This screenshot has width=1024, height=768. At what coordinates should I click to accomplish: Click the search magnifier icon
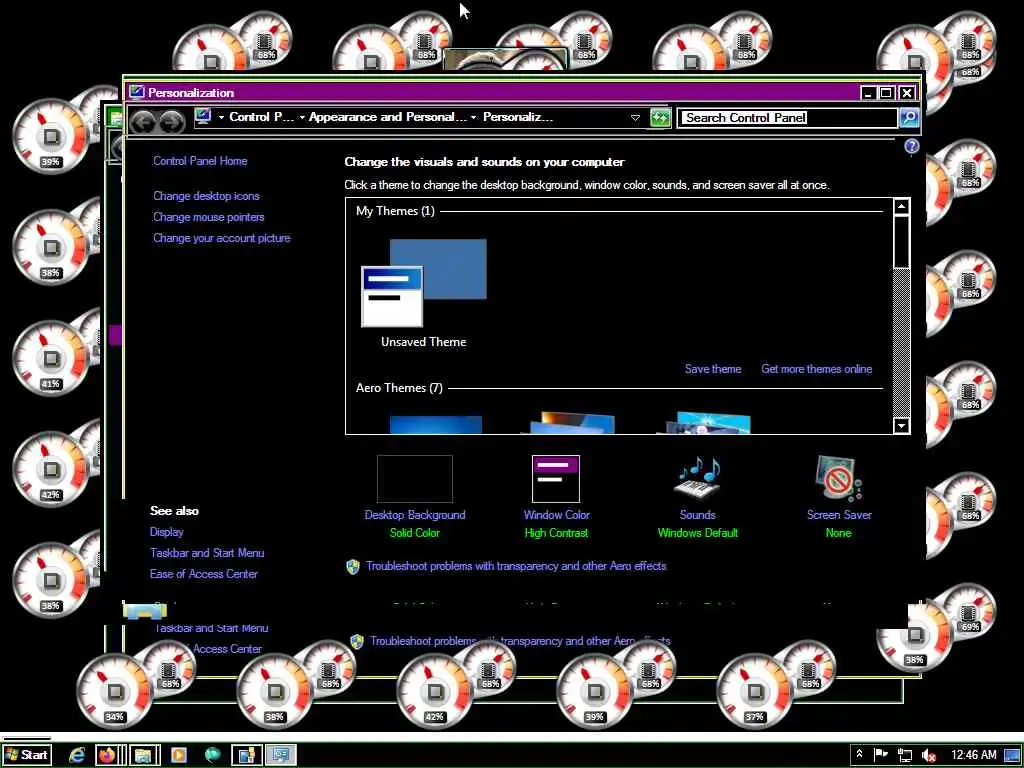[909, 118]
